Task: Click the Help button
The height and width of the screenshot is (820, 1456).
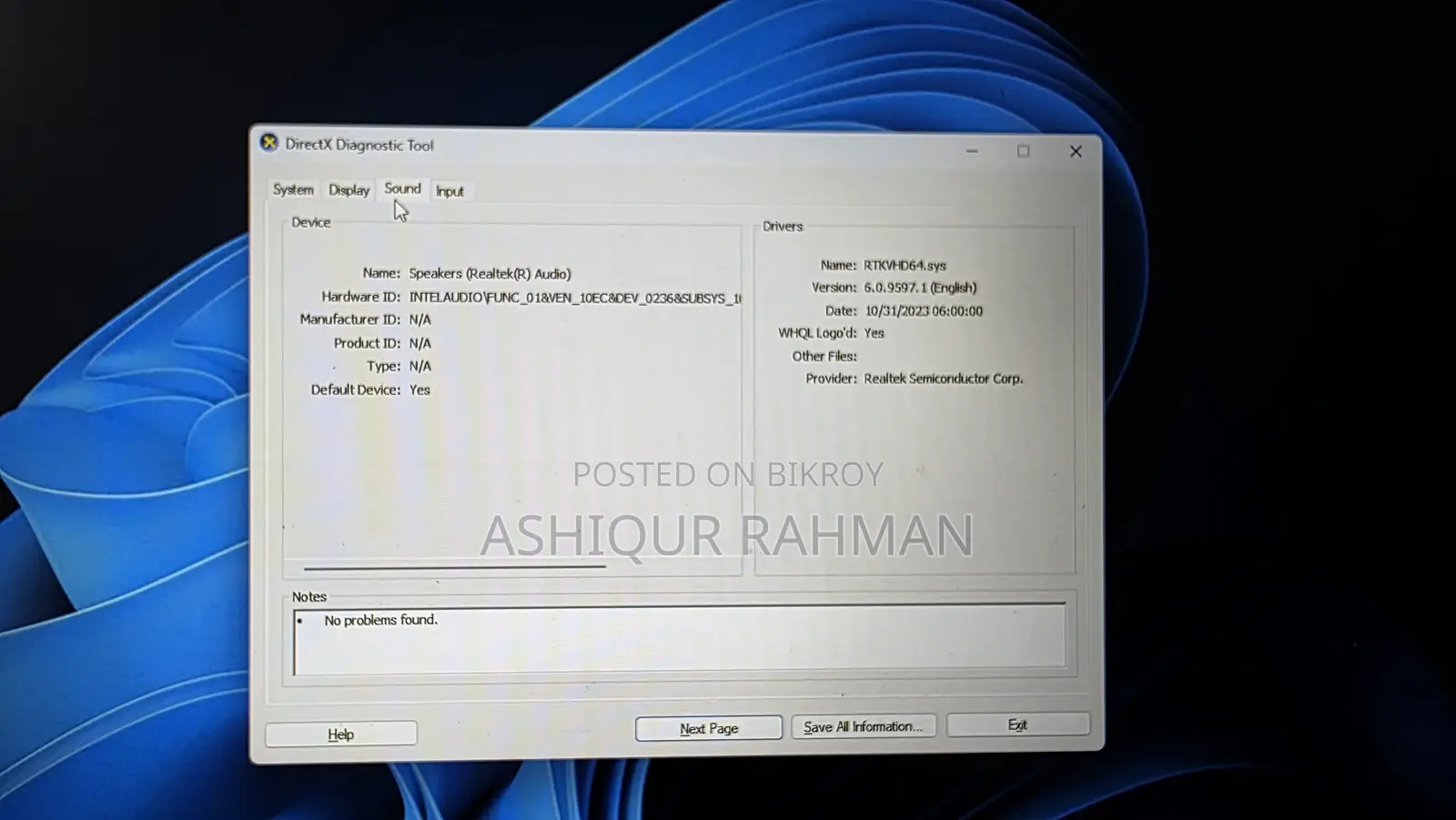Action: coord(341,734)
